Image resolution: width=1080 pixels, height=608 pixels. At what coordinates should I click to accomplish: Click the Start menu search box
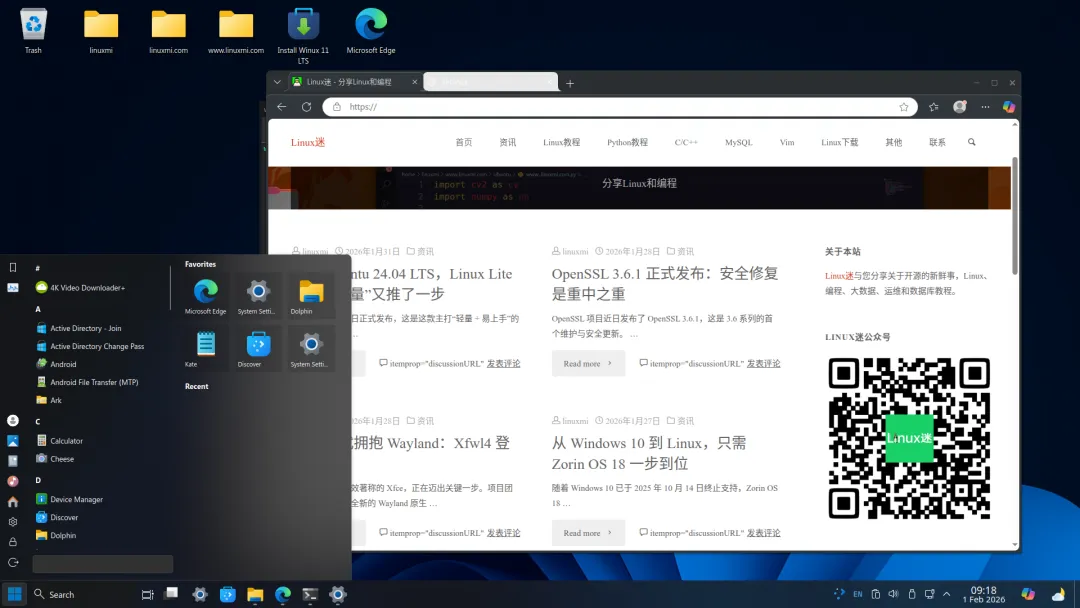pos(103,564)
